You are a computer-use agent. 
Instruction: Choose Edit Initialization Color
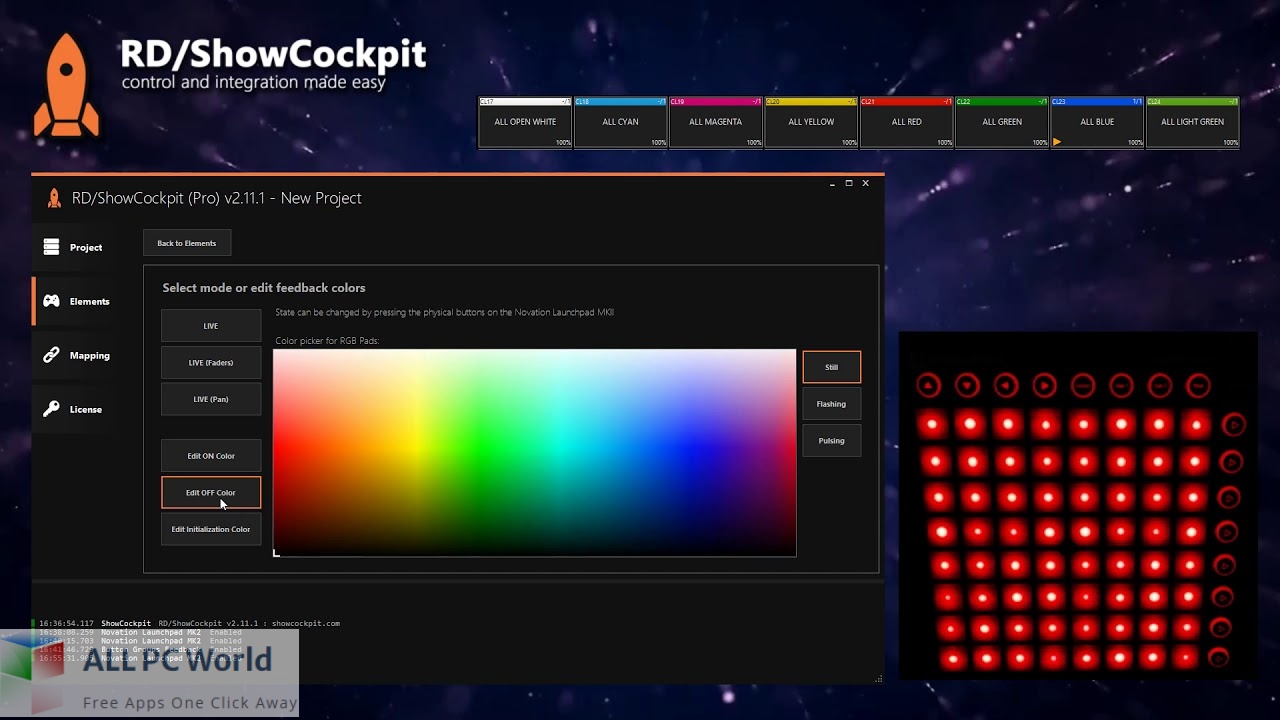211,529
